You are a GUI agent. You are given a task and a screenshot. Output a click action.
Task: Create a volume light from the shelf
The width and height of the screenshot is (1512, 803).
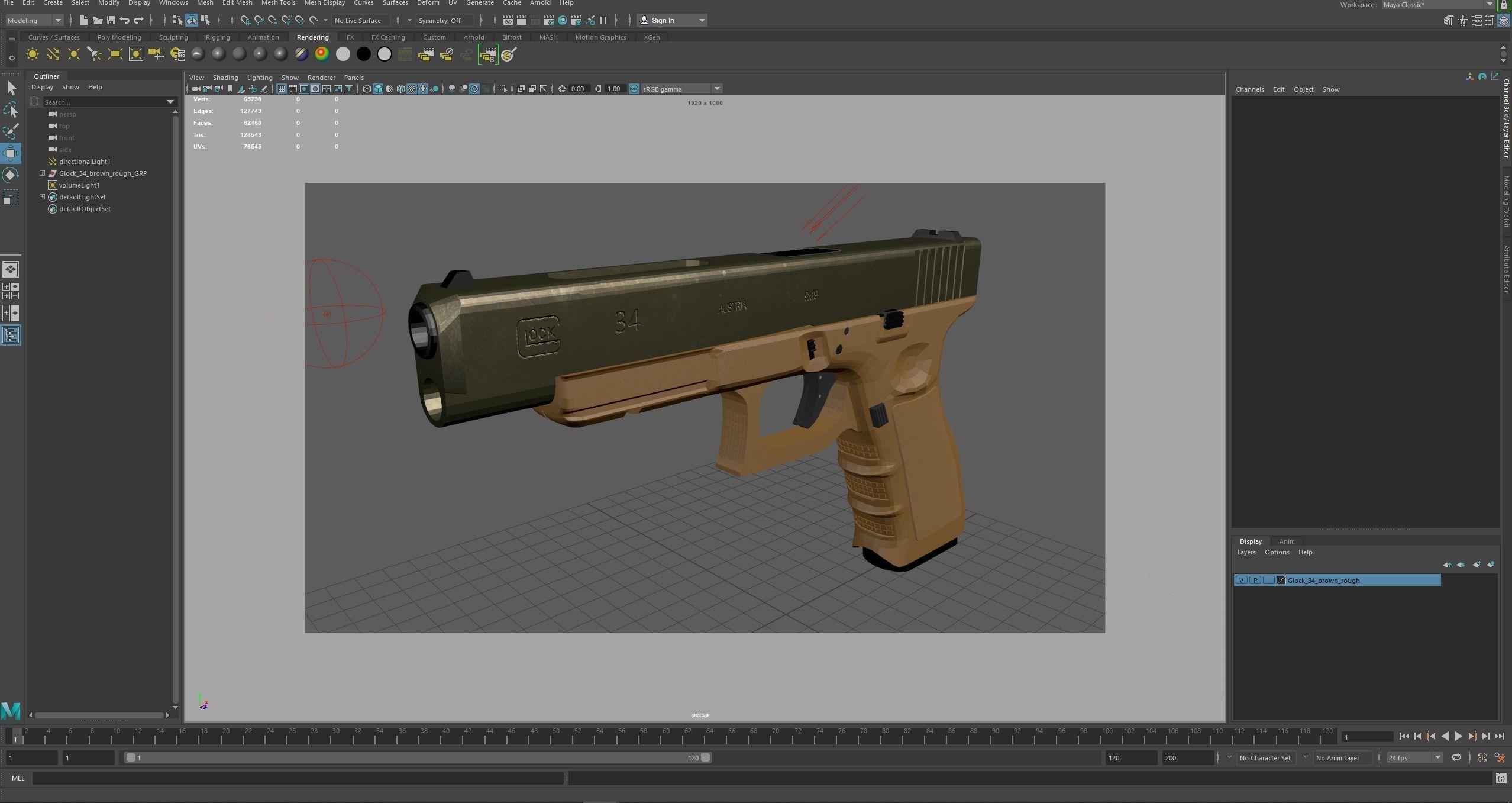[x=135, y=54]
